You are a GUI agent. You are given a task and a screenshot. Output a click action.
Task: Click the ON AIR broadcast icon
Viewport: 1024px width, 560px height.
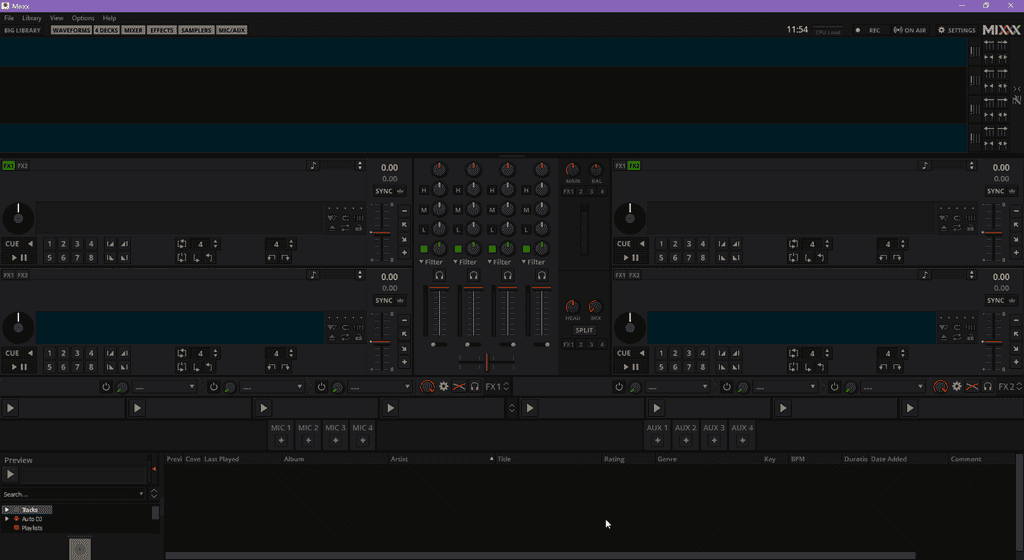[x=909, y=30]
